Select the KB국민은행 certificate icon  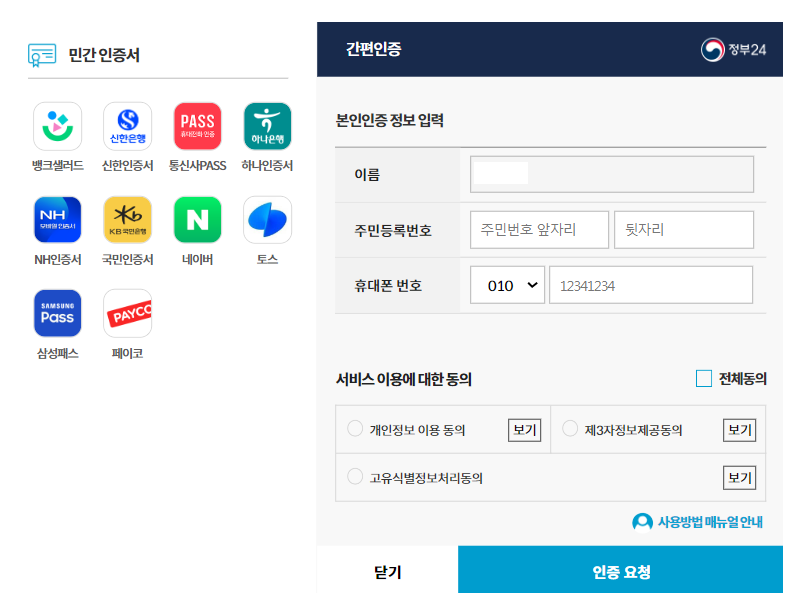click(x=128, y=220)
